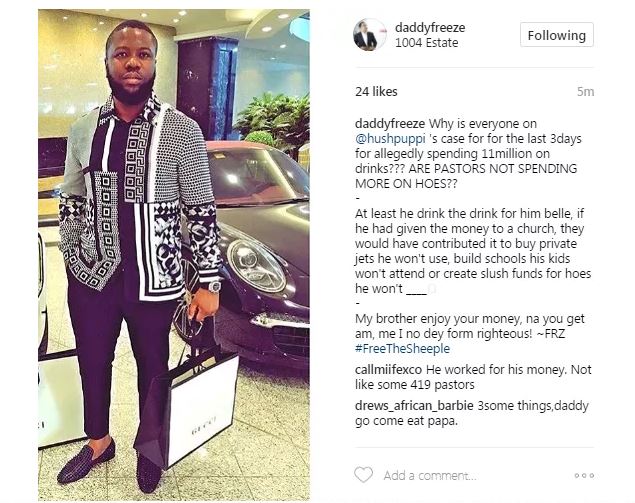
Task: Open commenter drews_african_barbie's profile
Action: [414, 405]
